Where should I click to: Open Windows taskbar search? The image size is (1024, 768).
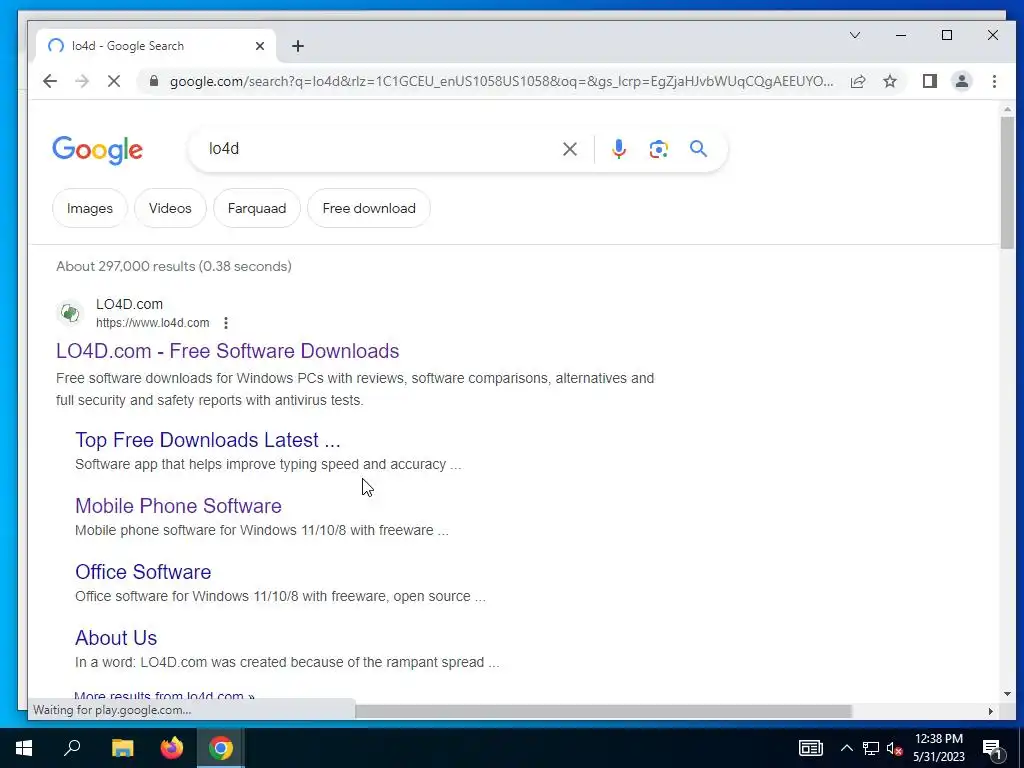click(x=72, y=748)
